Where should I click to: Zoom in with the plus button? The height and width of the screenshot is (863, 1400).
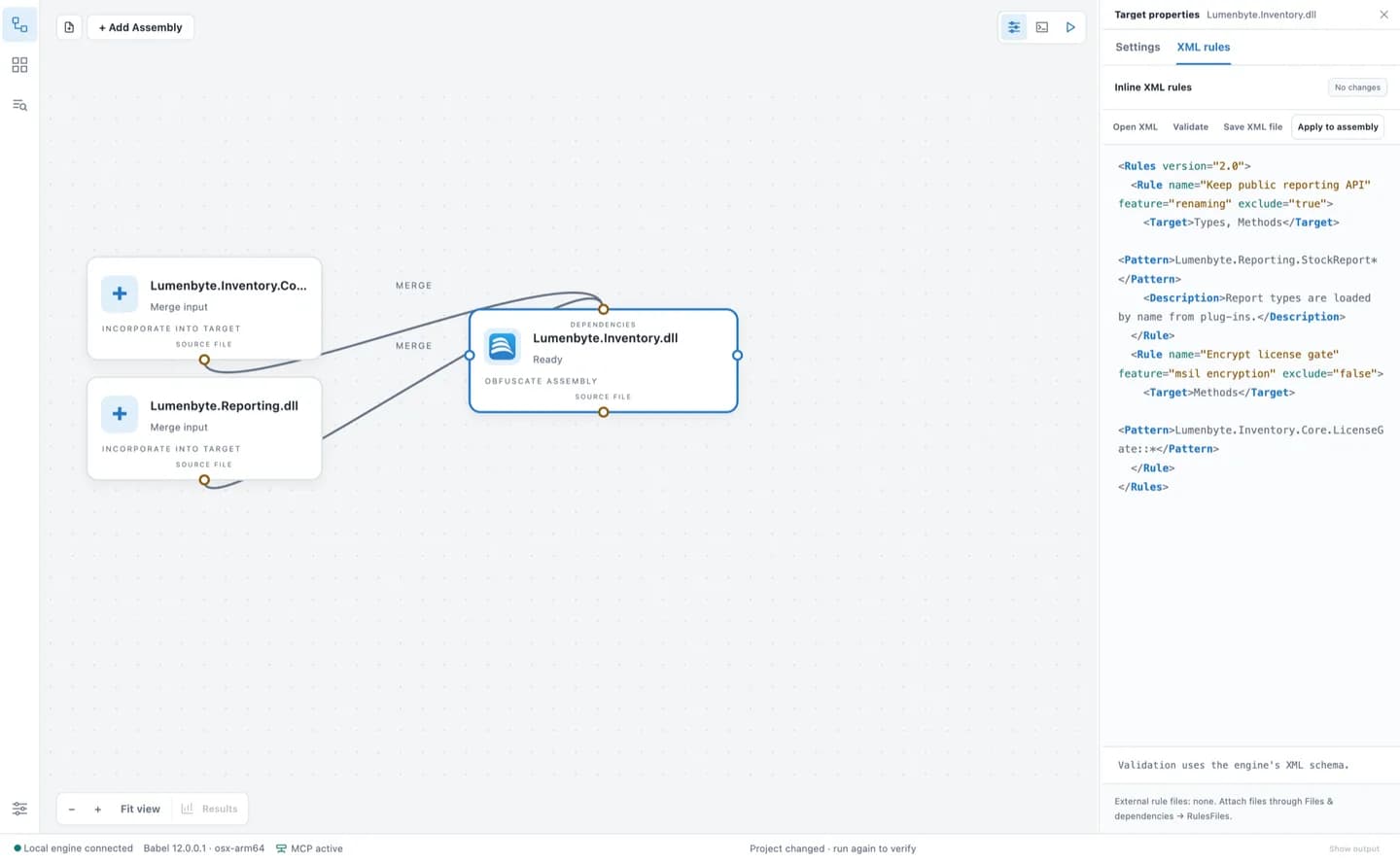tap(97, 809)
